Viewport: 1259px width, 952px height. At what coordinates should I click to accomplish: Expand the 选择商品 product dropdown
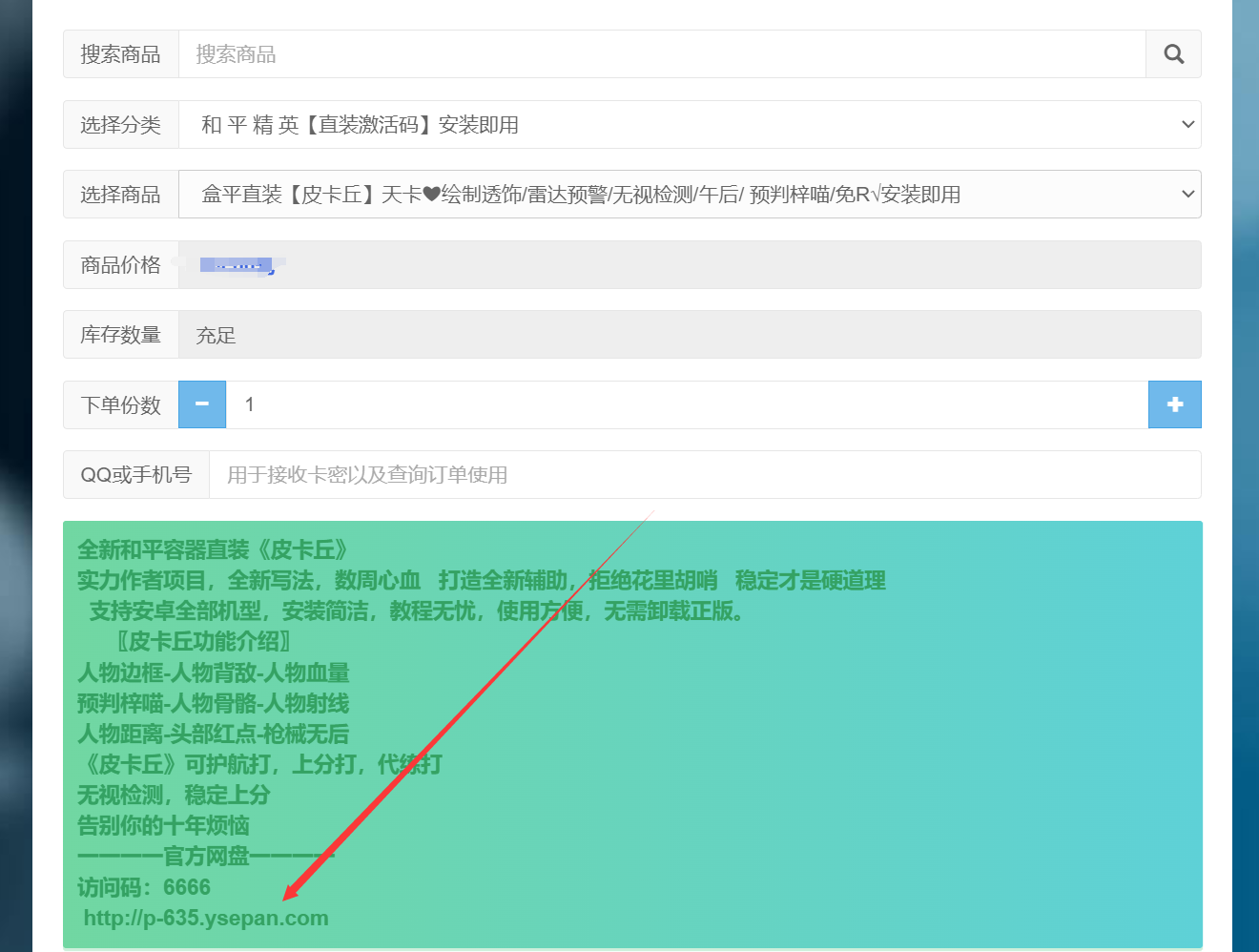pos(689,195)
